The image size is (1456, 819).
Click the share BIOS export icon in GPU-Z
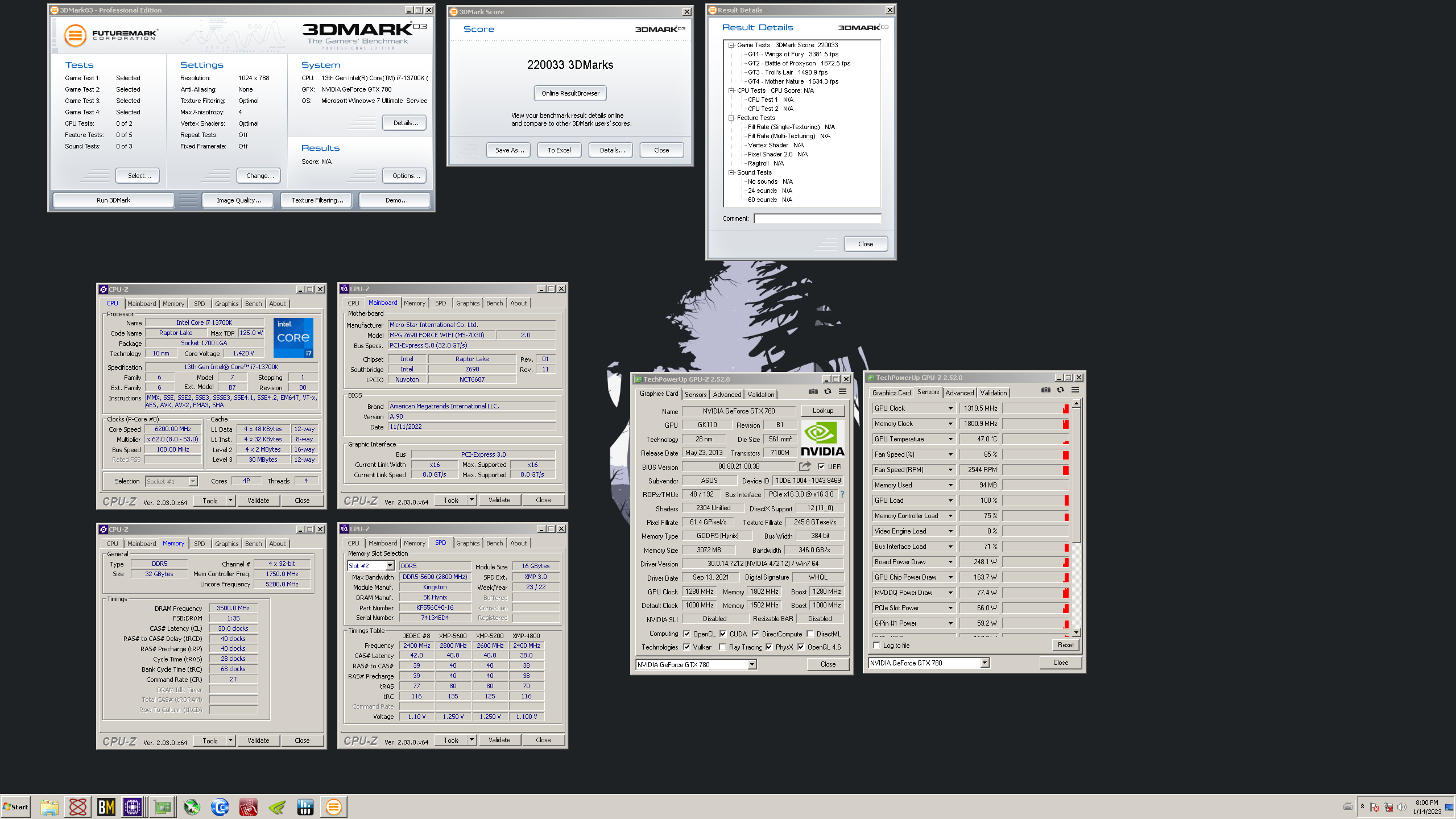(805, 466)
